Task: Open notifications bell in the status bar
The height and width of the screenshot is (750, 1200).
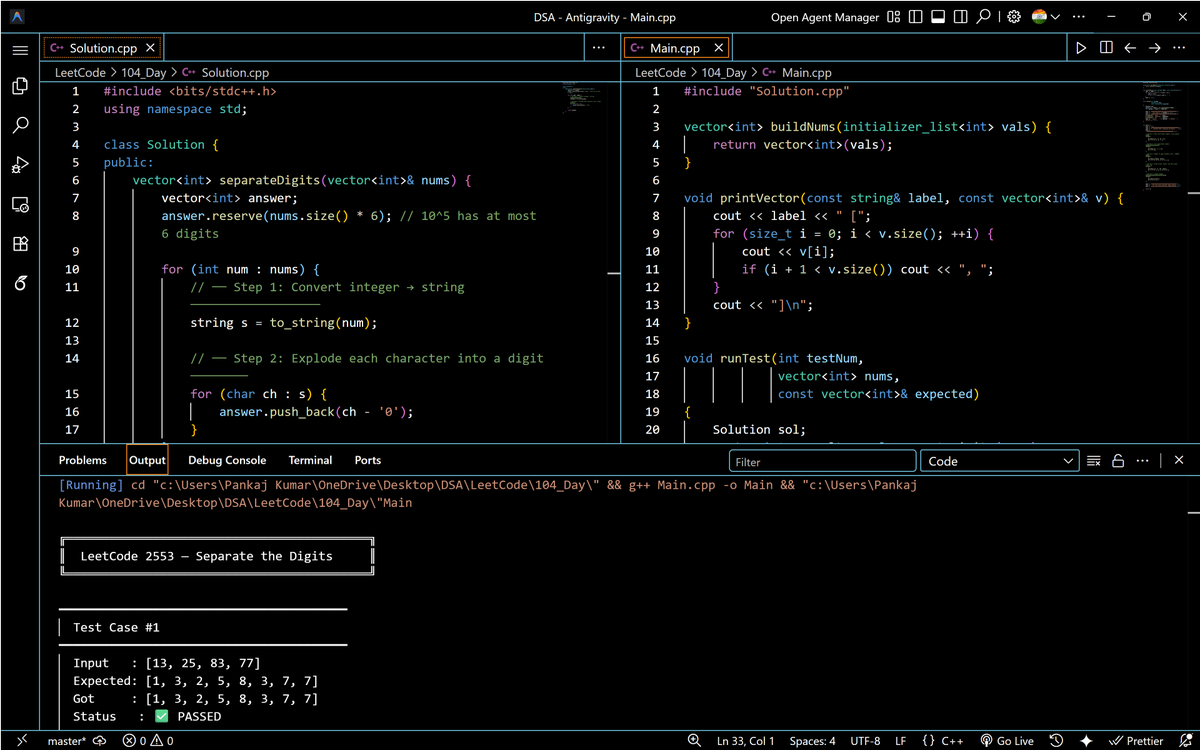Action: [1184, 741]
